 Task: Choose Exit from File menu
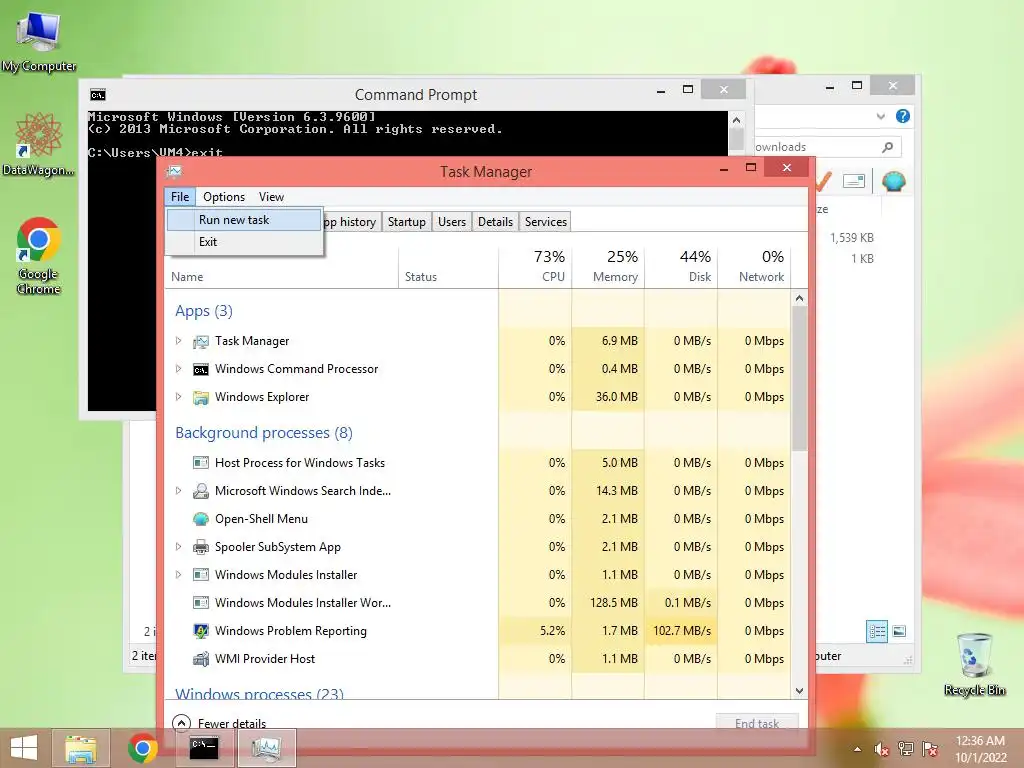[x=244, y=242]
